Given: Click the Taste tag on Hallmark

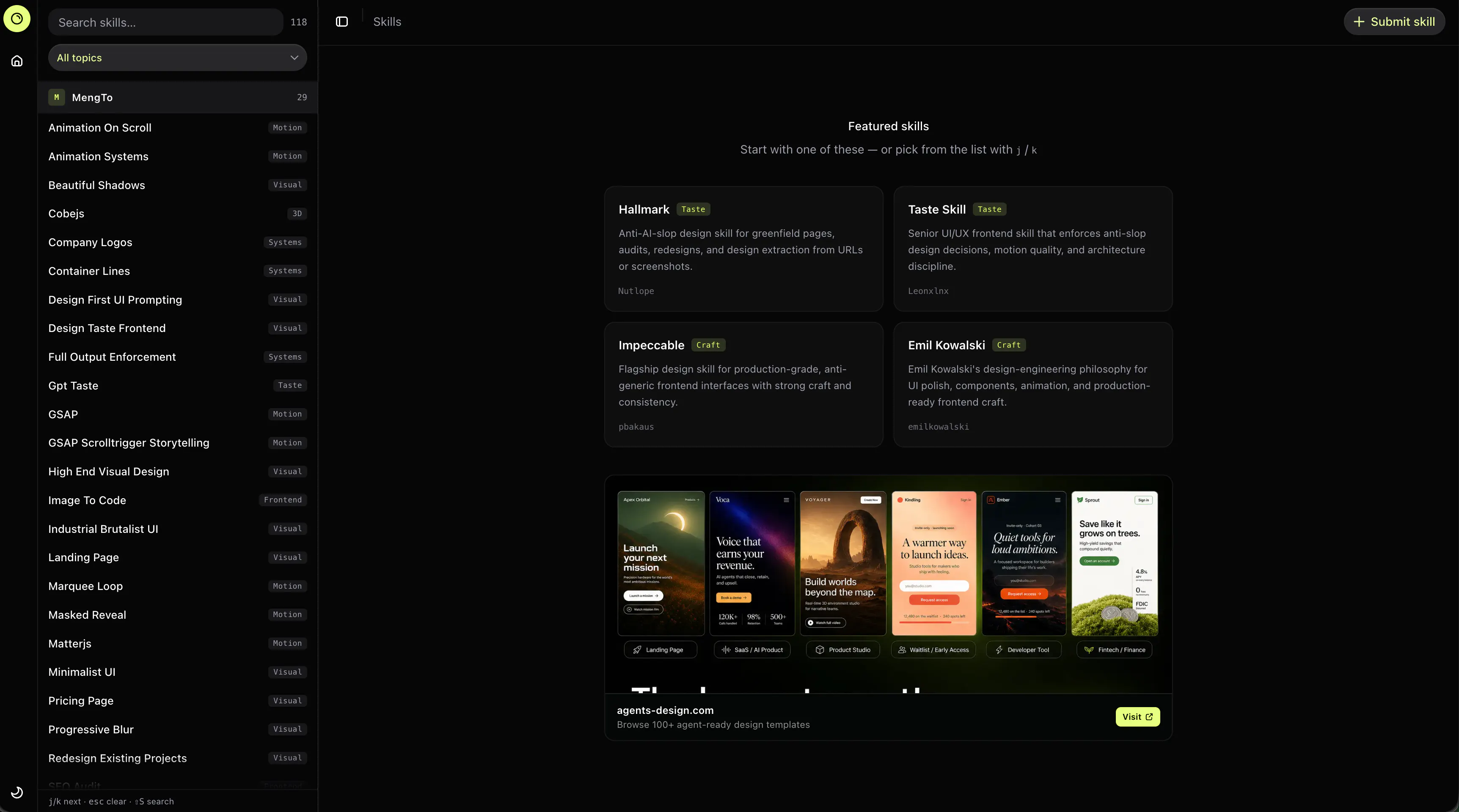Looking at the screenshot, I should [693, 209].
